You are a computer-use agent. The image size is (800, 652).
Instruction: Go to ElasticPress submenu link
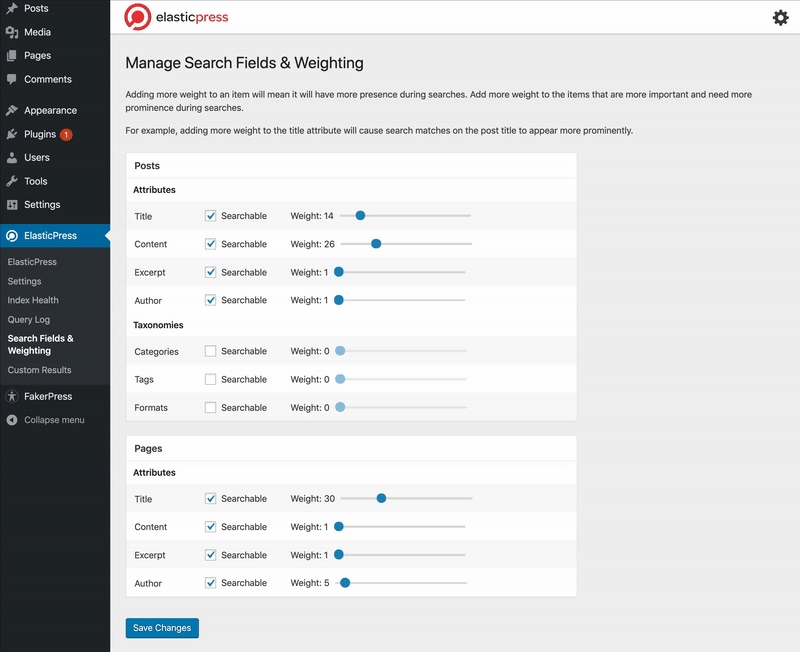click(32, 262)
